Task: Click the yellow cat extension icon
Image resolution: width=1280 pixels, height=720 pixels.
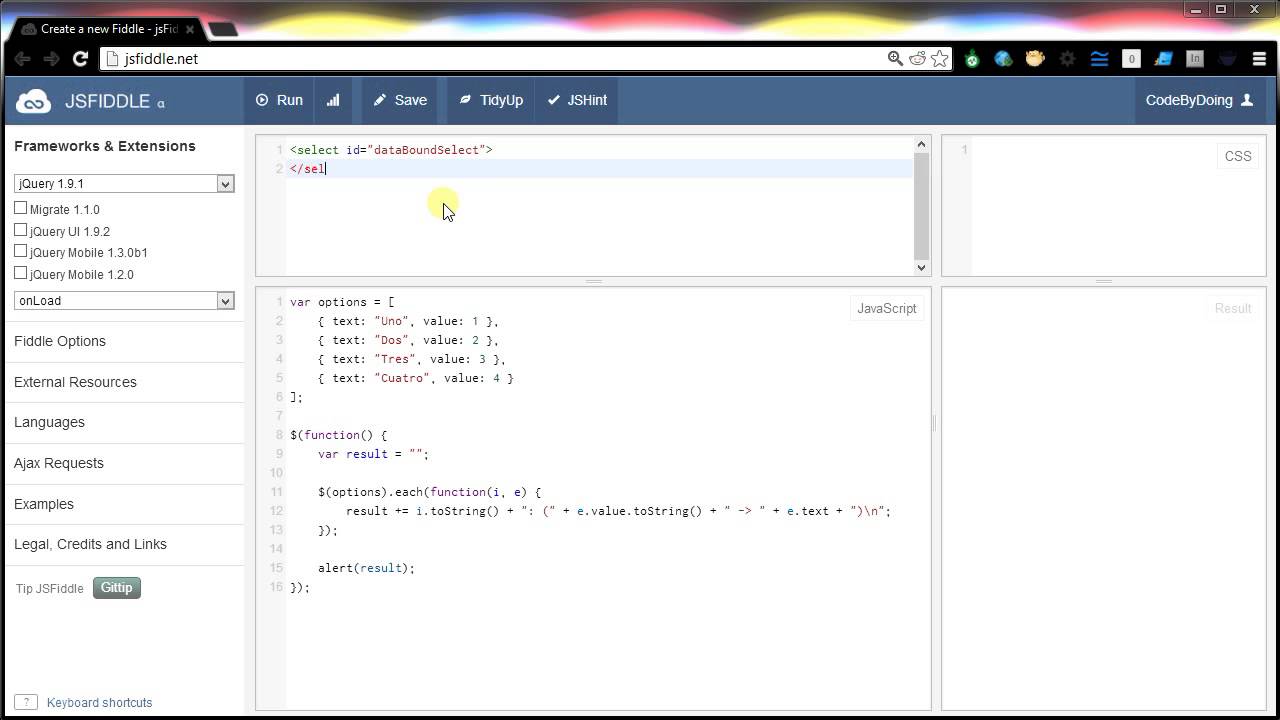Action: (1035, 59)
